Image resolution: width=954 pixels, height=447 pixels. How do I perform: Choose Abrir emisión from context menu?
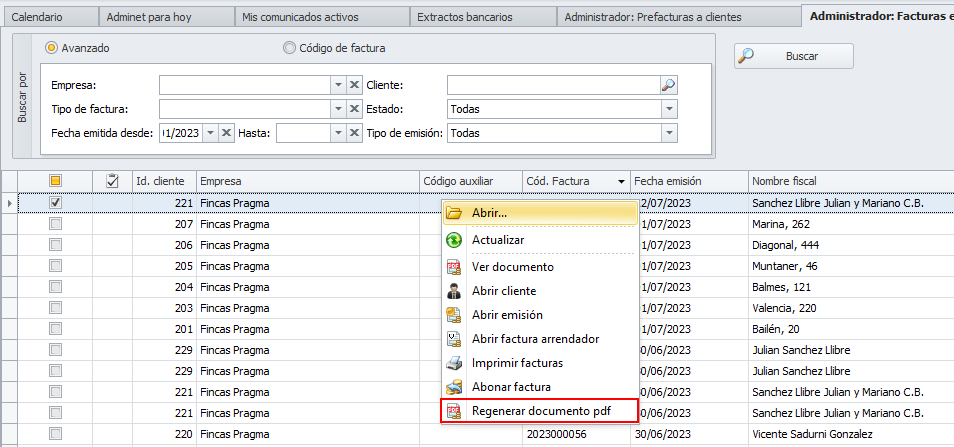click(x=540, y=315)
